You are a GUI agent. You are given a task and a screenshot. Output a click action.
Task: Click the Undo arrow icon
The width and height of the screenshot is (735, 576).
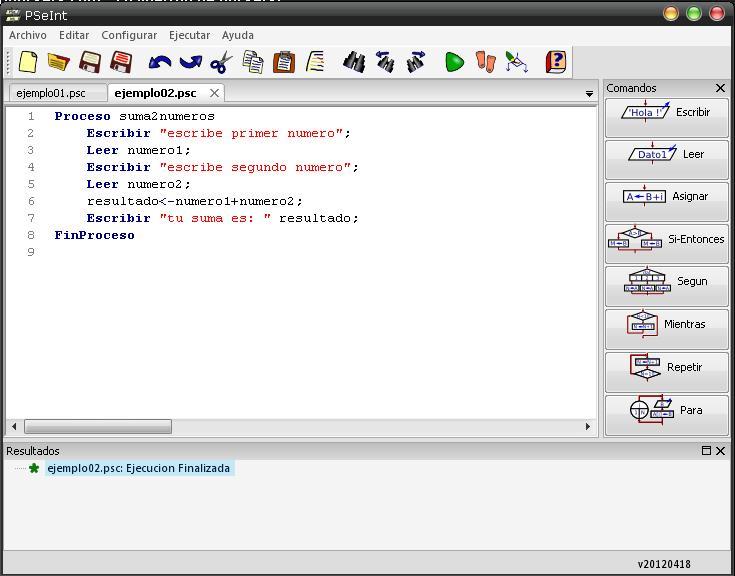[x=159, y=62]
